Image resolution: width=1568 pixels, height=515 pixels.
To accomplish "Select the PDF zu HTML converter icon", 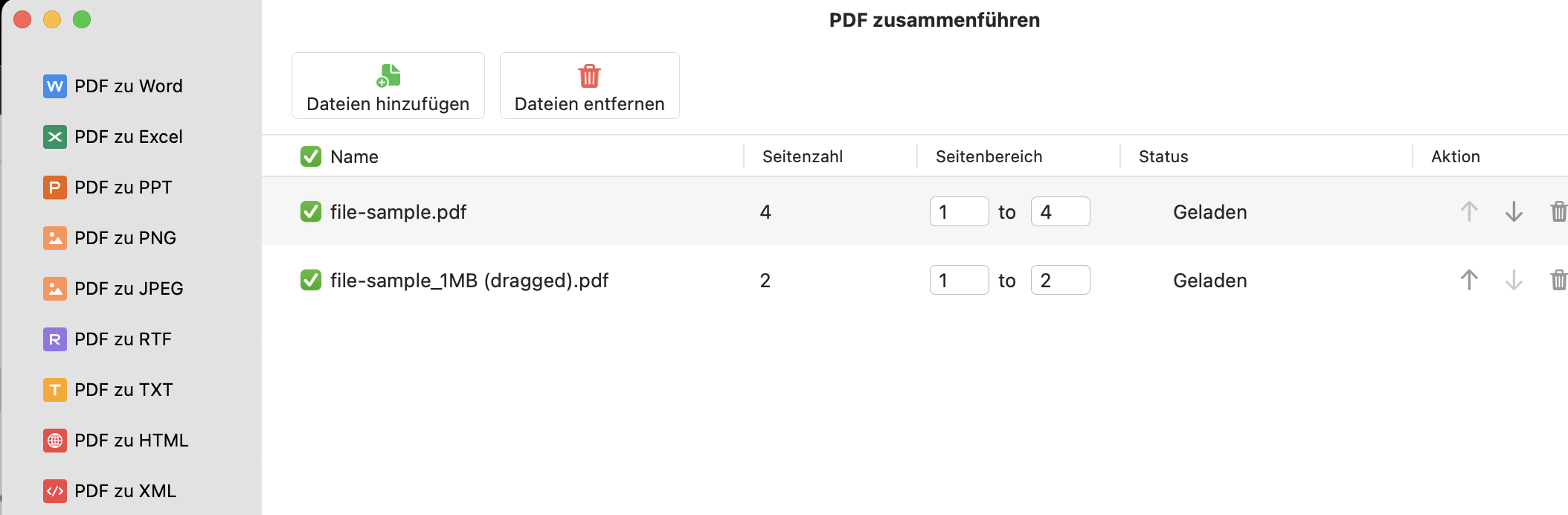I will click(53, 440).
